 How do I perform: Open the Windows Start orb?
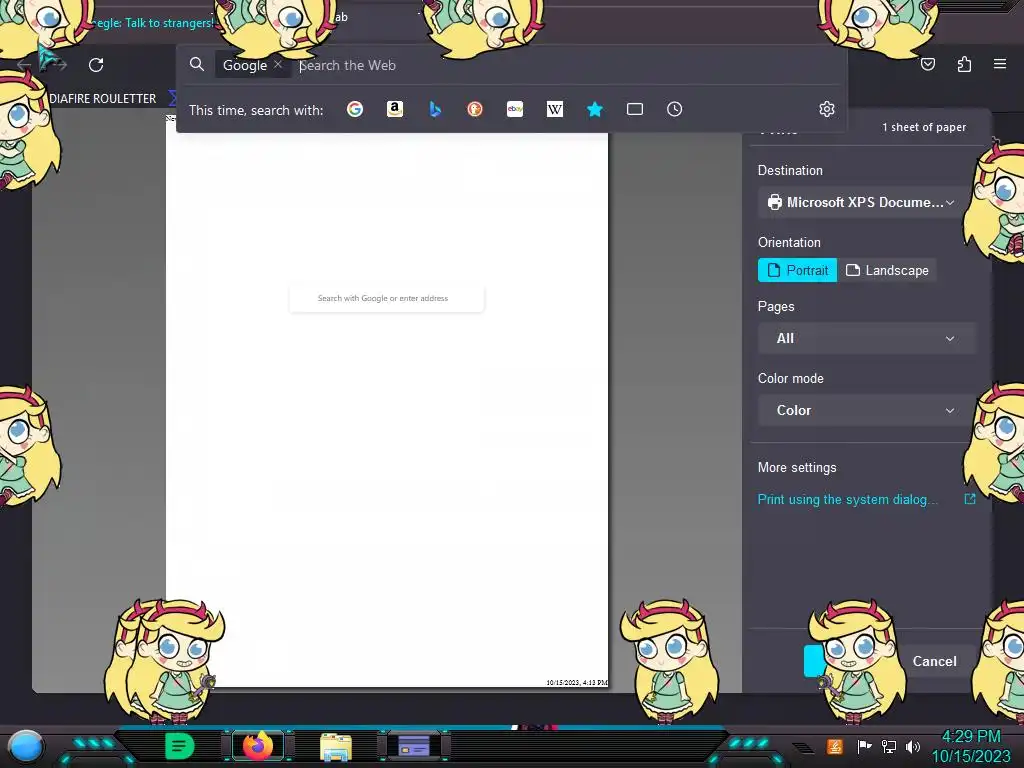coord(26,746)
